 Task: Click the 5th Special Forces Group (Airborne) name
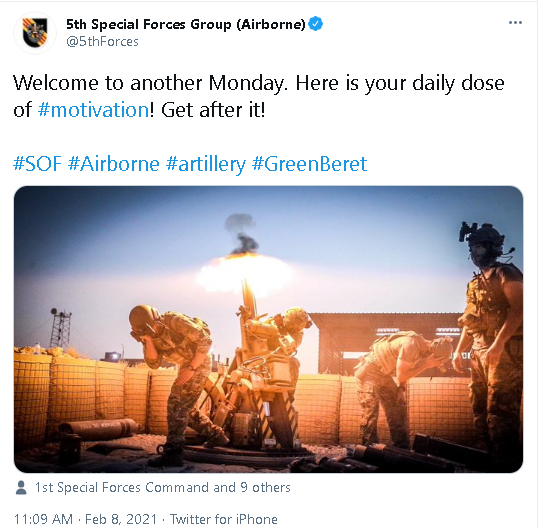pos(186,24)
